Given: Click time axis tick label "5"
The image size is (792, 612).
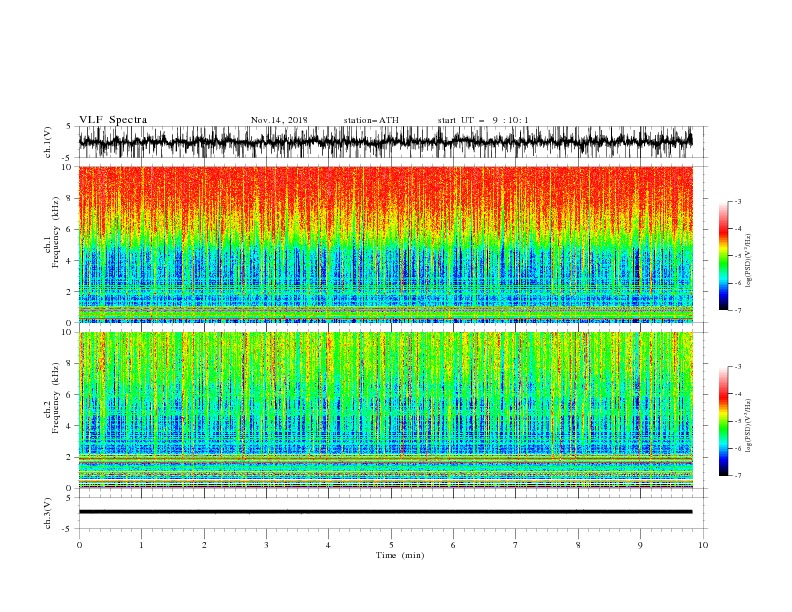Looking at the screenshot, I should (x=391, y=545).
